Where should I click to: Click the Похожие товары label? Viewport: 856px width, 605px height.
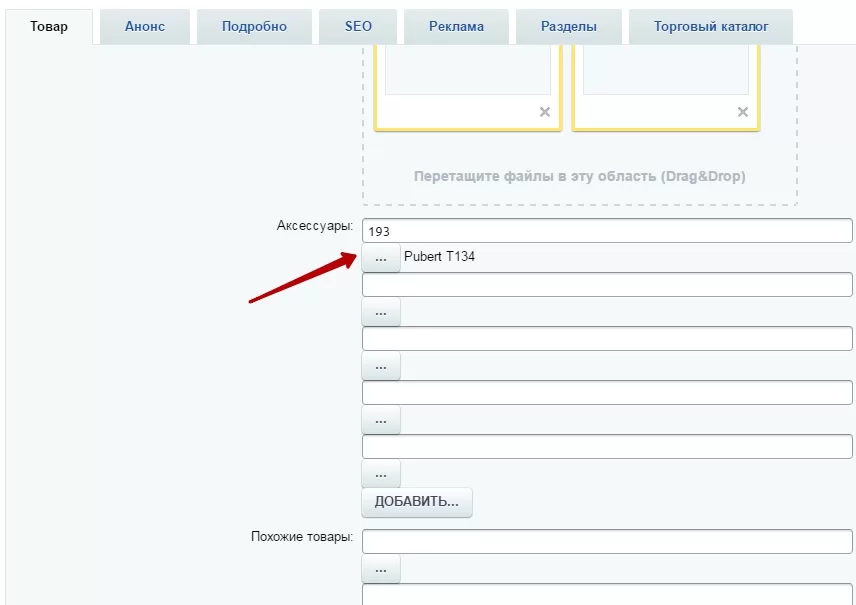tap(302, 537)
